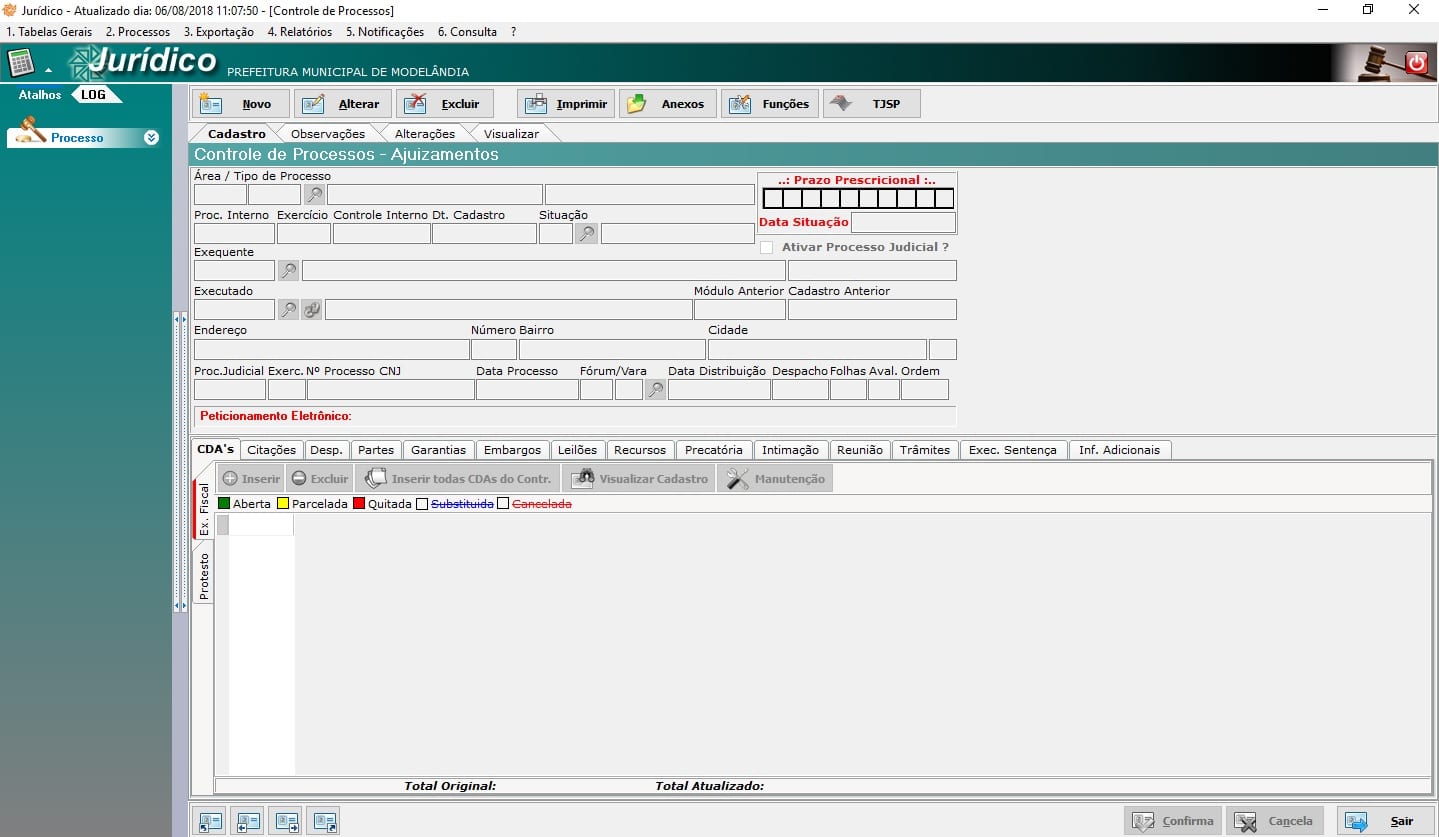
Task: Select the Garantias tab
Action: click(438, 450)
